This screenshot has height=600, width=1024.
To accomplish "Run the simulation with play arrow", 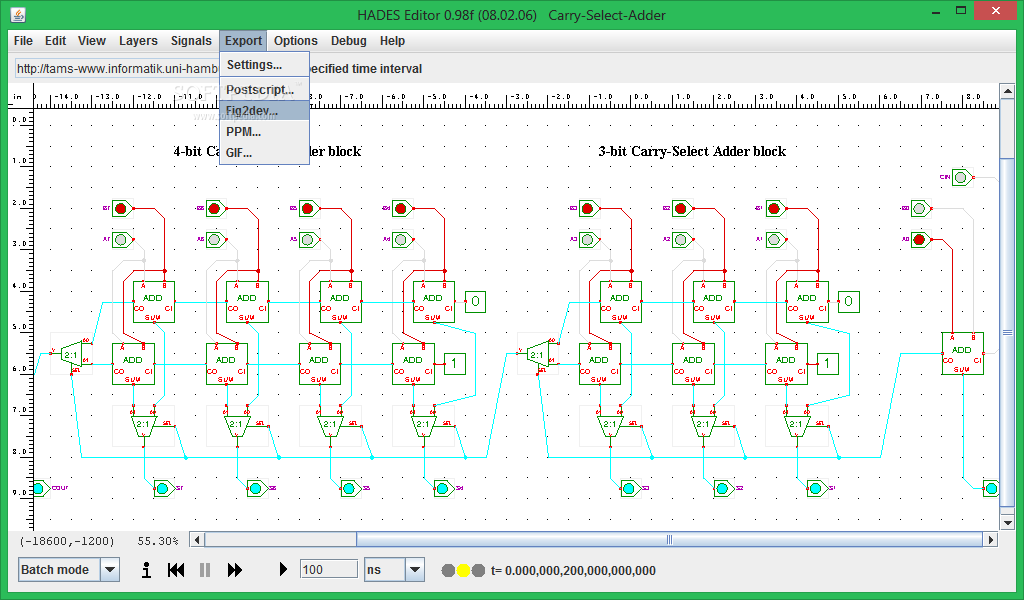I will click(283, 569).
